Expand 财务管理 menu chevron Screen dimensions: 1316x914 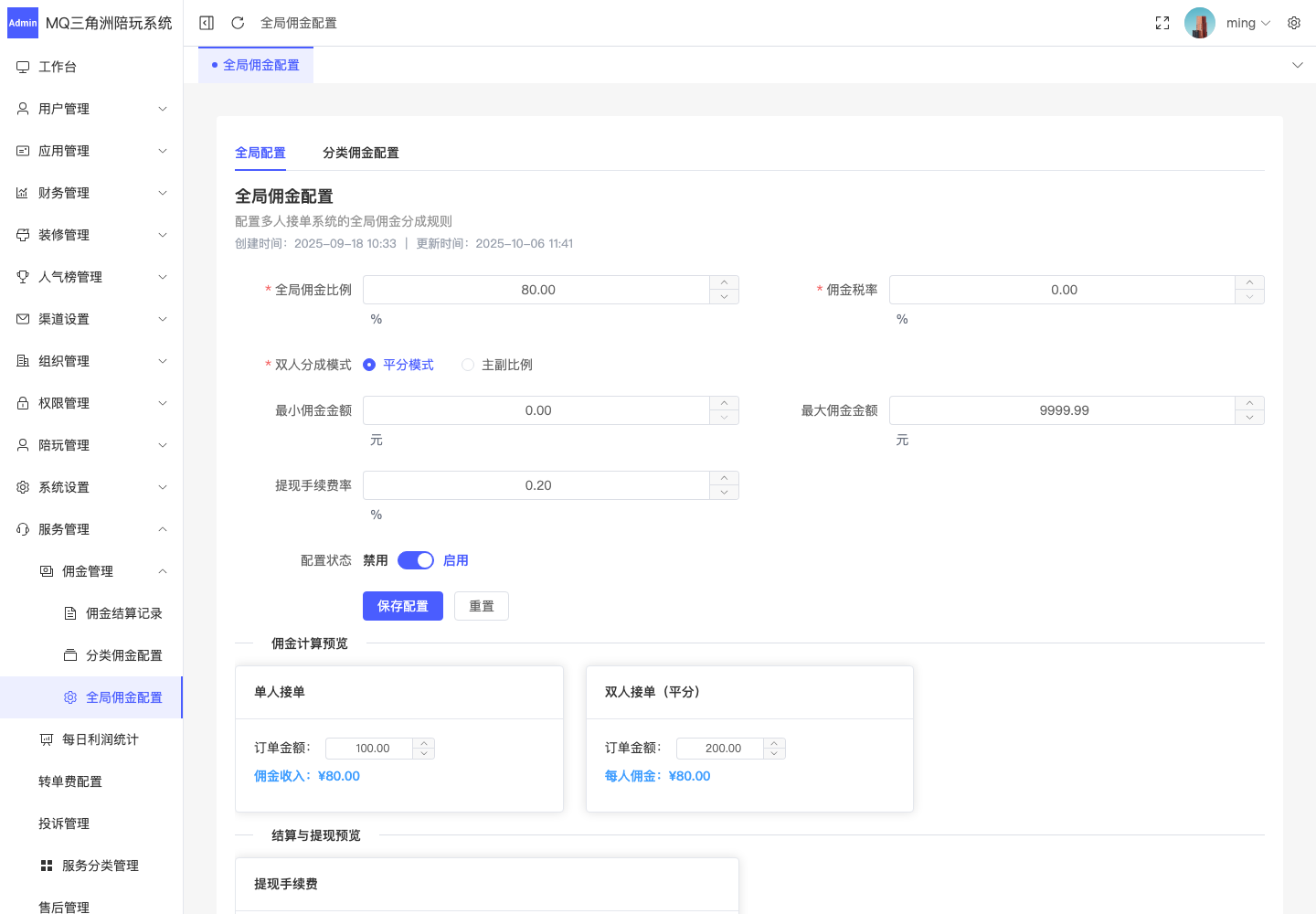[163, 193]
